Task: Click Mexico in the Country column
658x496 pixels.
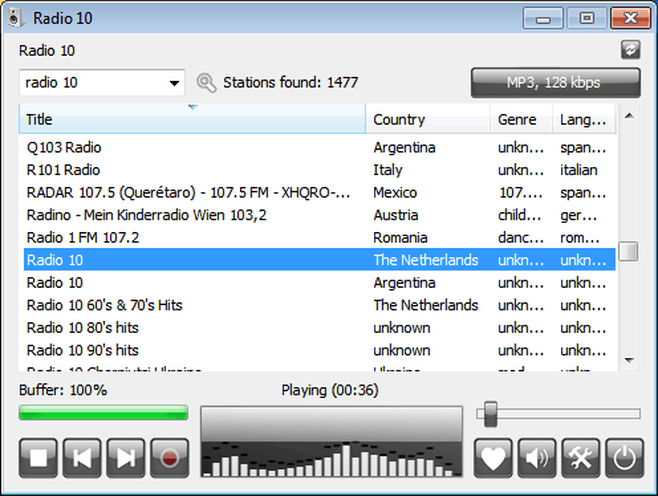Action: pyautogui.click(x=395, y=193)
